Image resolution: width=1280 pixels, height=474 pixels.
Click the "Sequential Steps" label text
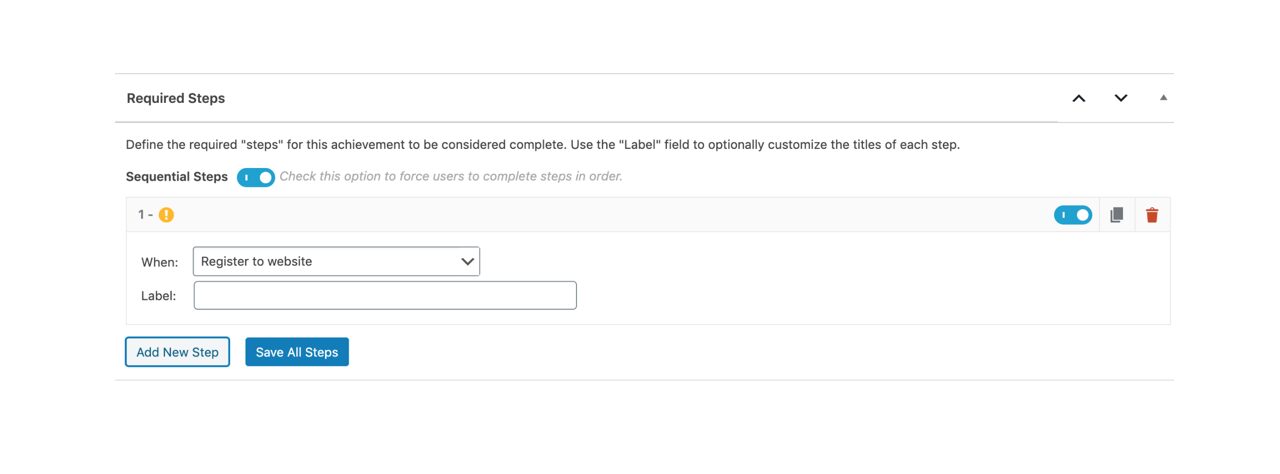coord(177,177)
